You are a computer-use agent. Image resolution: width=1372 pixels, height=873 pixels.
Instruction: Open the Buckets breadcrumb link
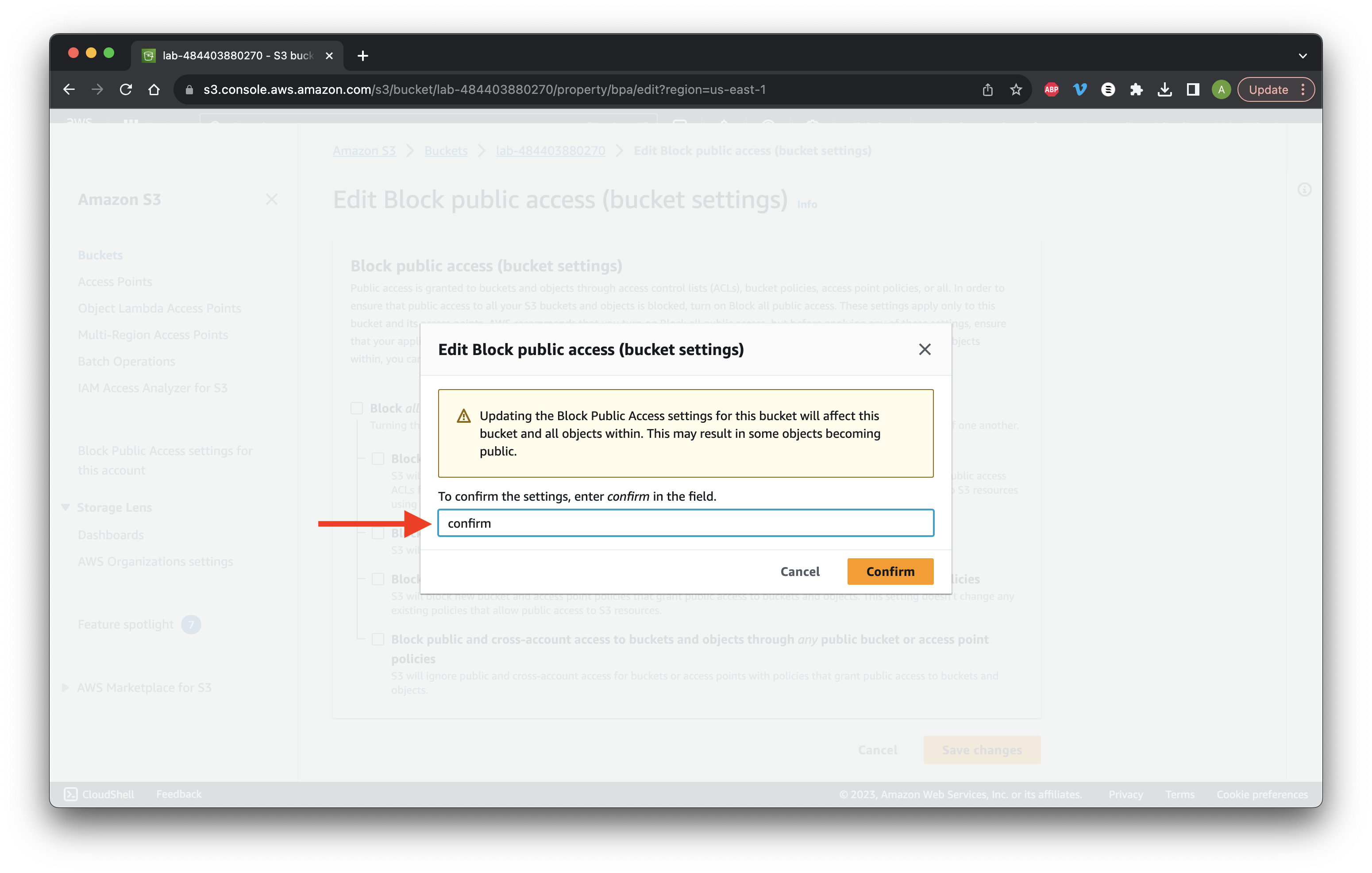coord(446,151)
